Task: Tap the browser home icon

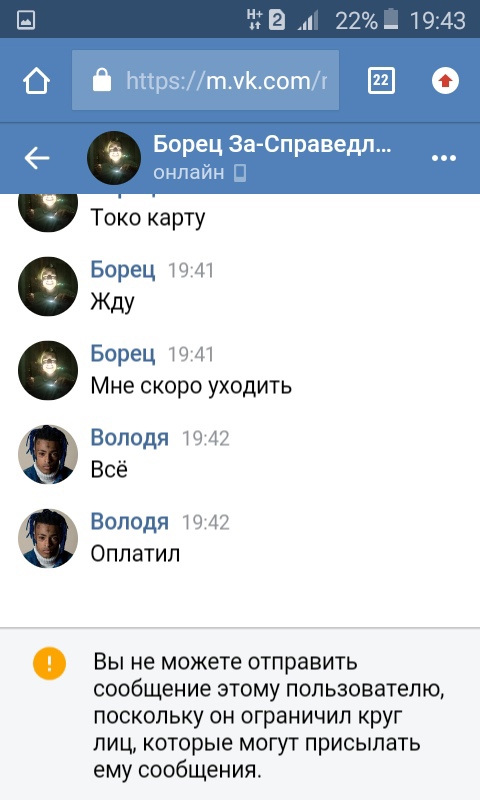Action: [36, 81]
